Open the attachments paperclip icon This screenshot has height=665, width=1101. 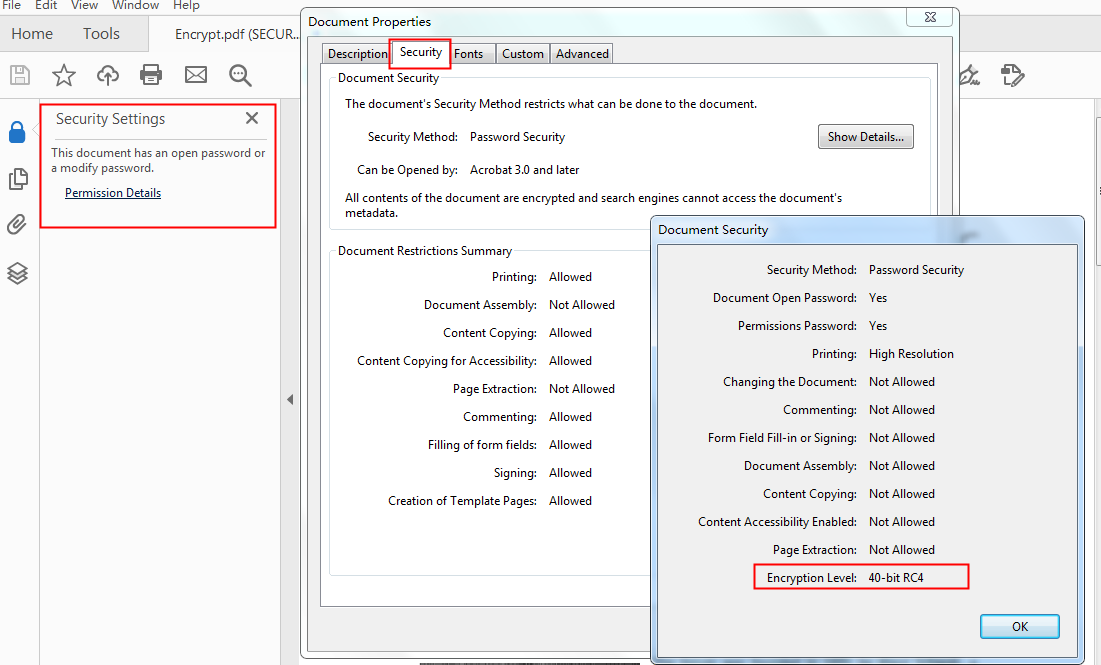tap(17, 225)
